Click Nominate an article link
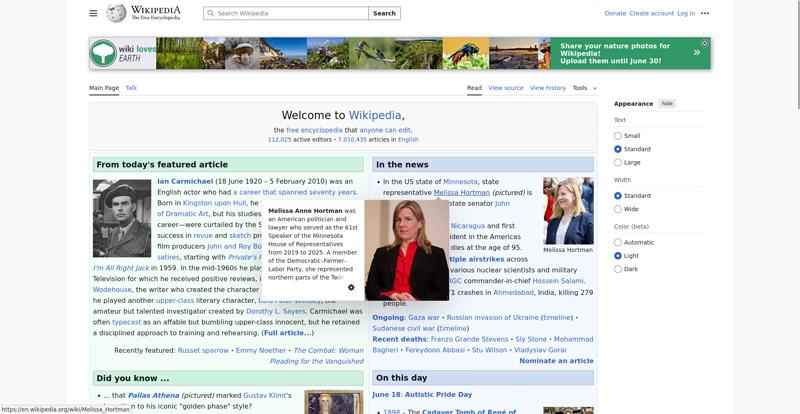The width and height of the screenshot is (800, 414). 556,360
